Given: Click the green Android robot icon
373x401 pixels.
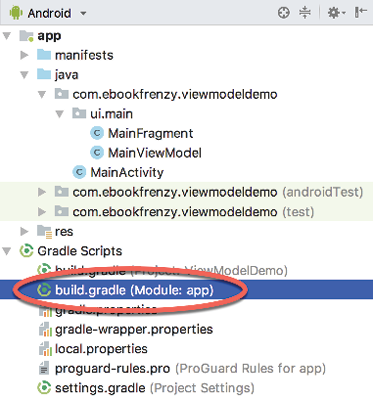Looking at the screenshot, I should tap(16, 13).
